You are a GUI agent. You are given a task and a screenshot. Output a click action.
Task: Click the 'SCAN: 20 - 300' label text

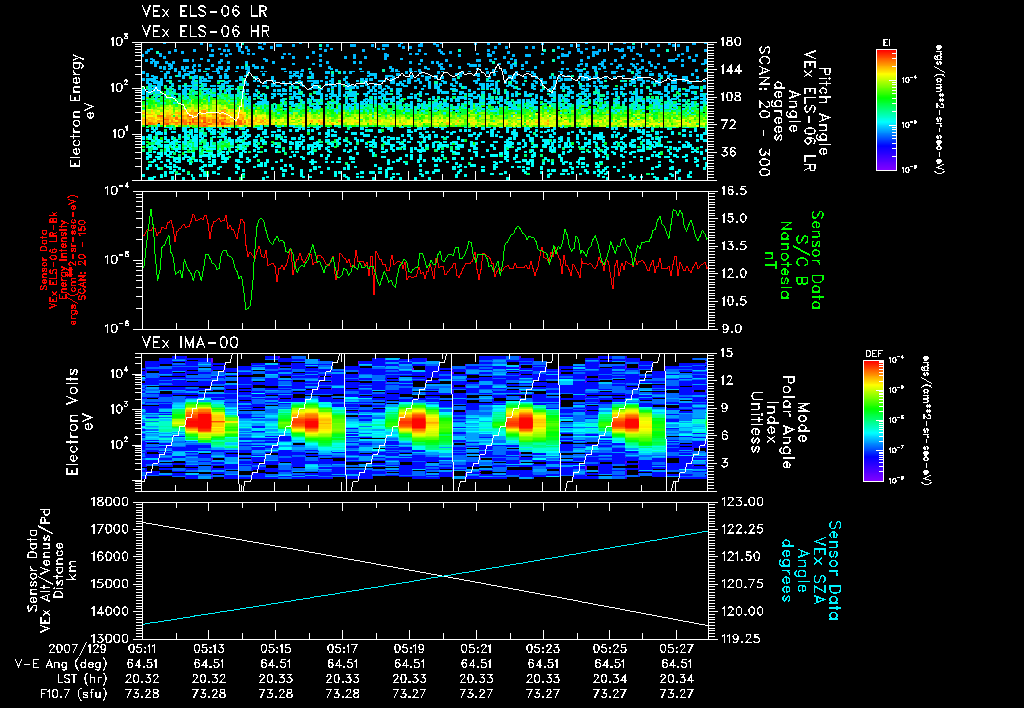tap(764, 111)
